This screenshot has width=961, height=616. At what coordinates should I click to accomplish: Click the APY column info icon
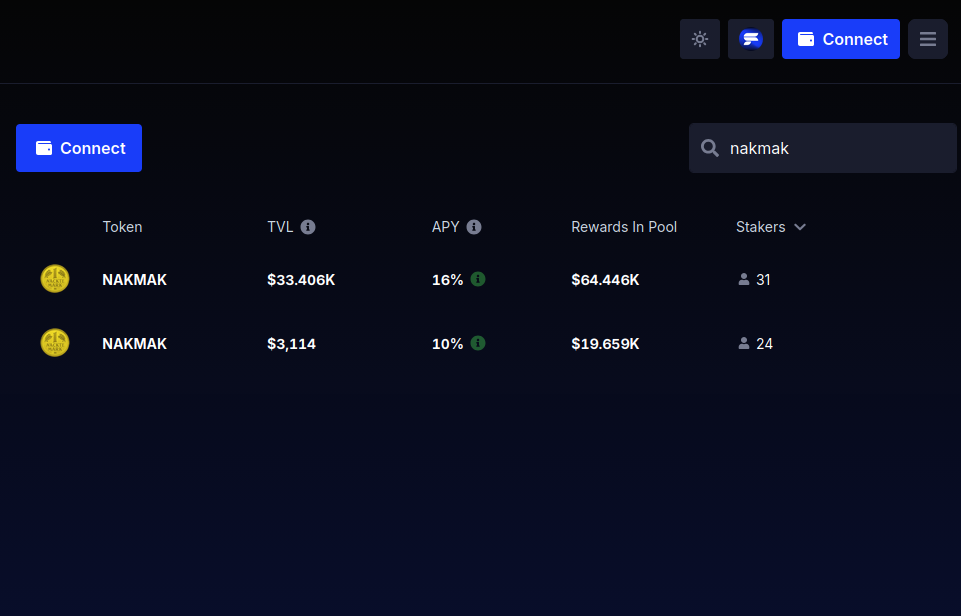[x=474, y=227]
